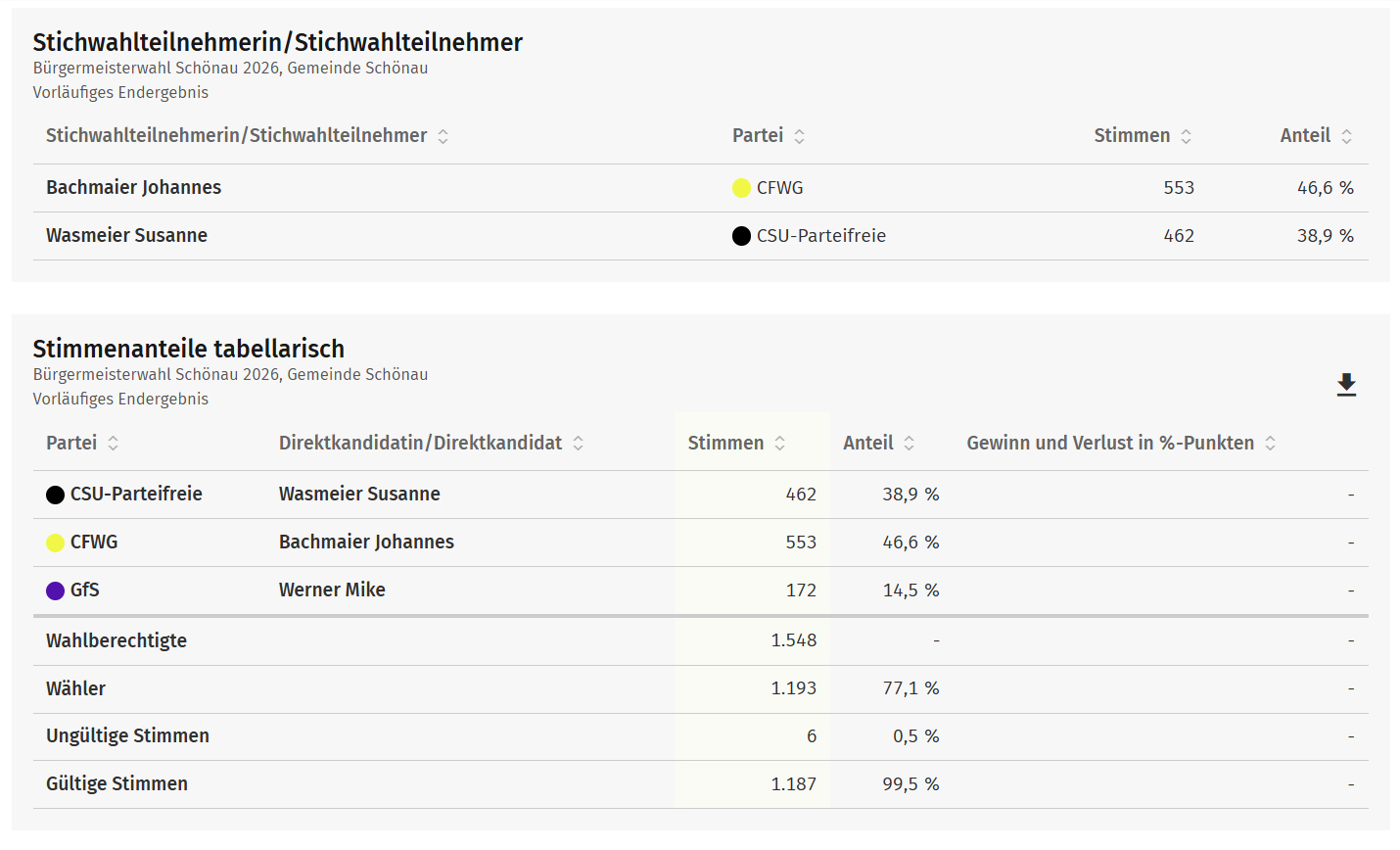Sort runoff table by Stimmen
This screenshot has width=1400, height=850.
1186,136
